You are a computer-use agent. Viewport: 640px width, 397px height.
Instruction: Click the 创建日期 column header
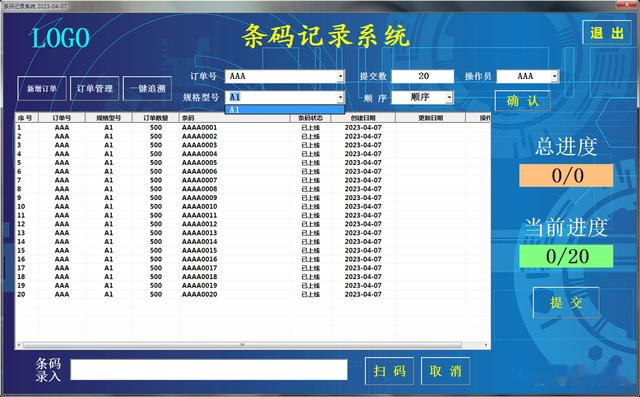(363, 118)
